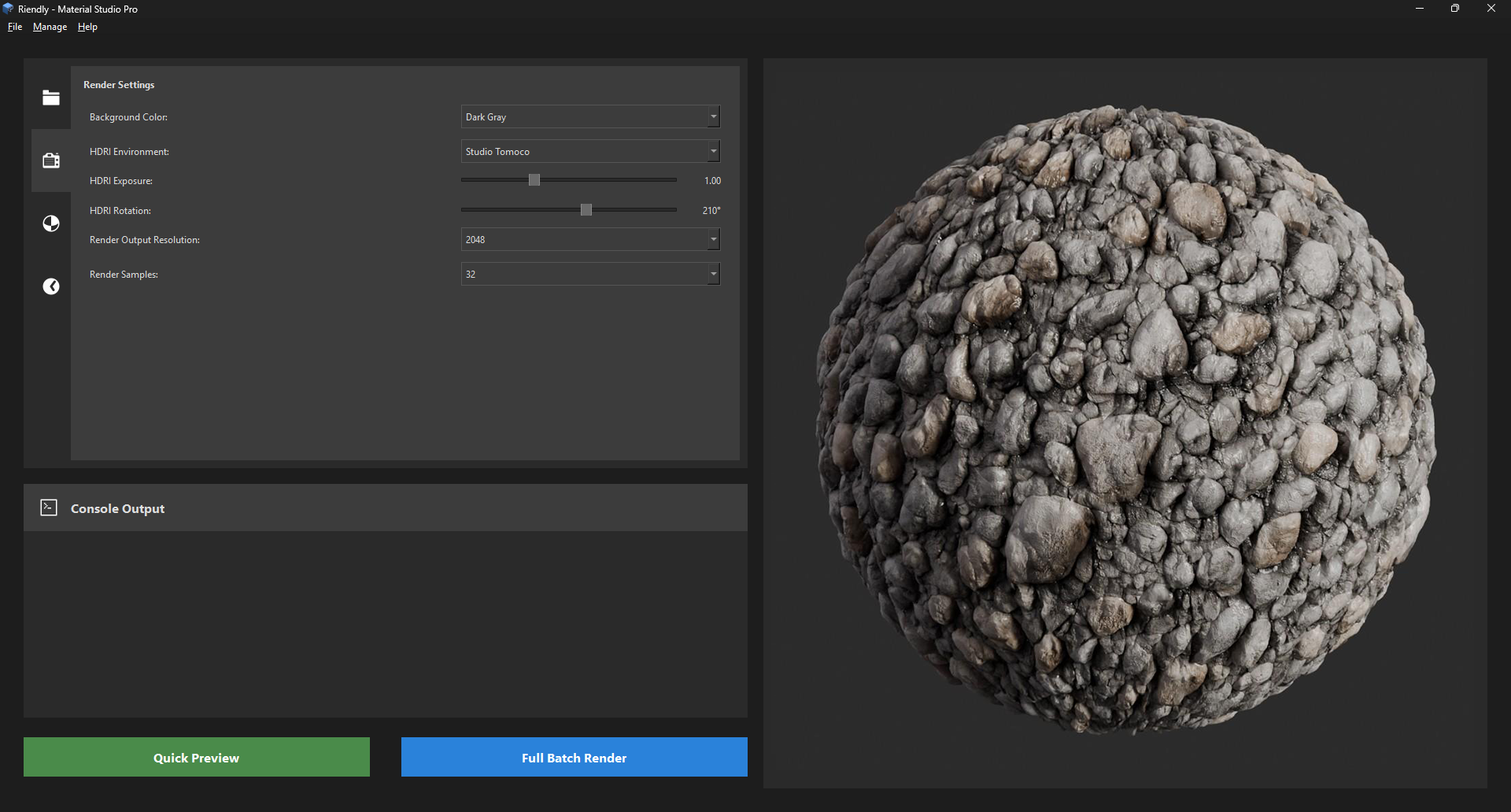The height and width of the screenshot is (812, 1511).
Task: Click the Riendly application logo in title bar
Action: [x=8, y=9]
